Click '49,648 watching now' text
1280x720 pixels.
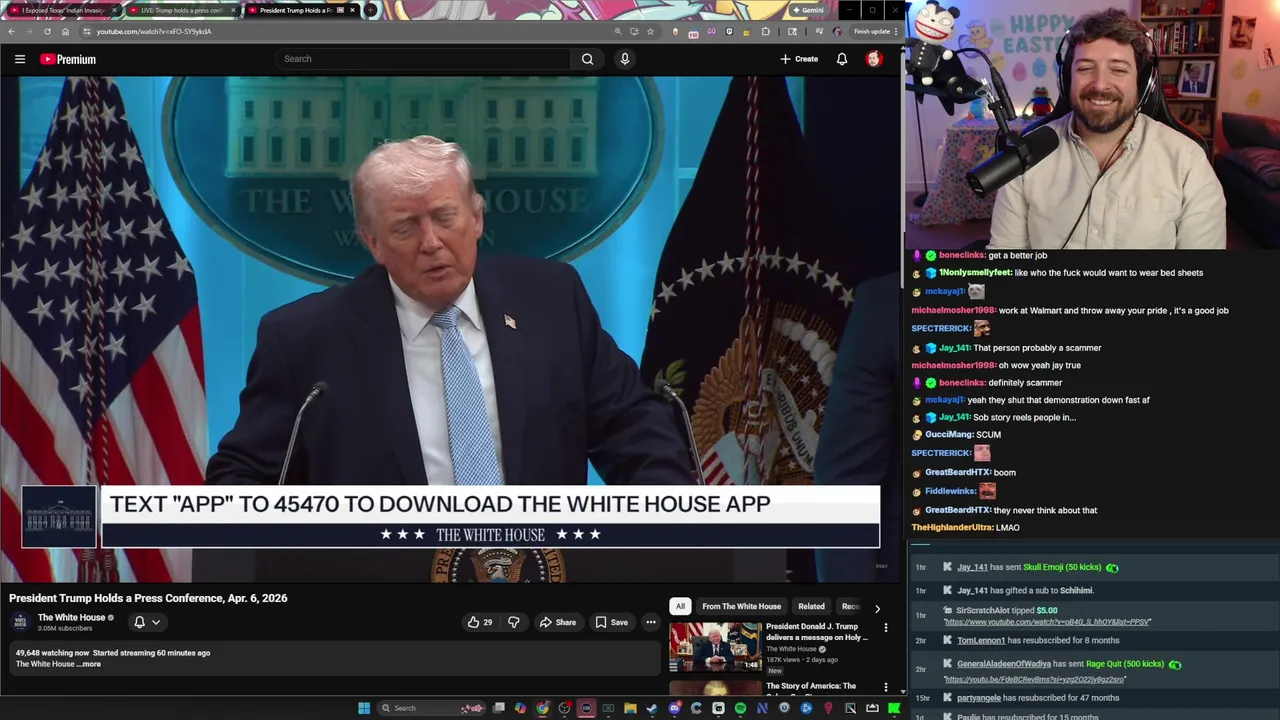53,653
